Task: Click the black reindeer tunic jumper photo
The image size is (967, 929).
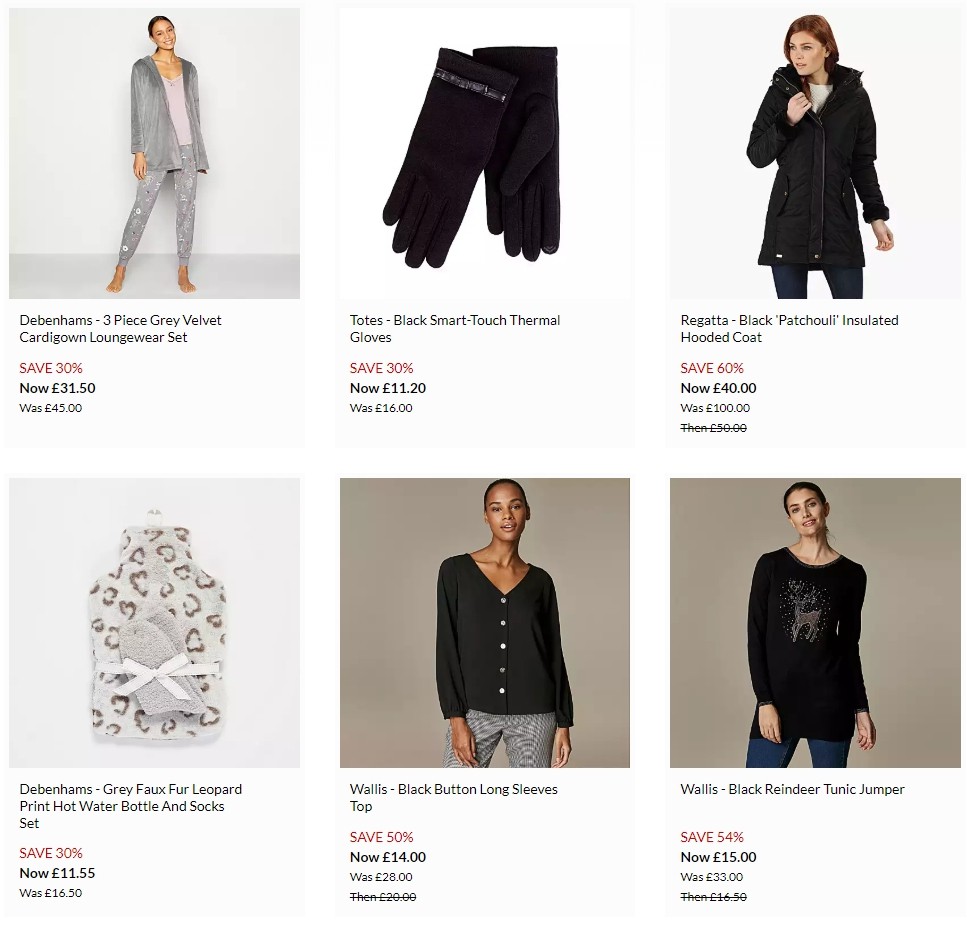Action: point(815,622)
